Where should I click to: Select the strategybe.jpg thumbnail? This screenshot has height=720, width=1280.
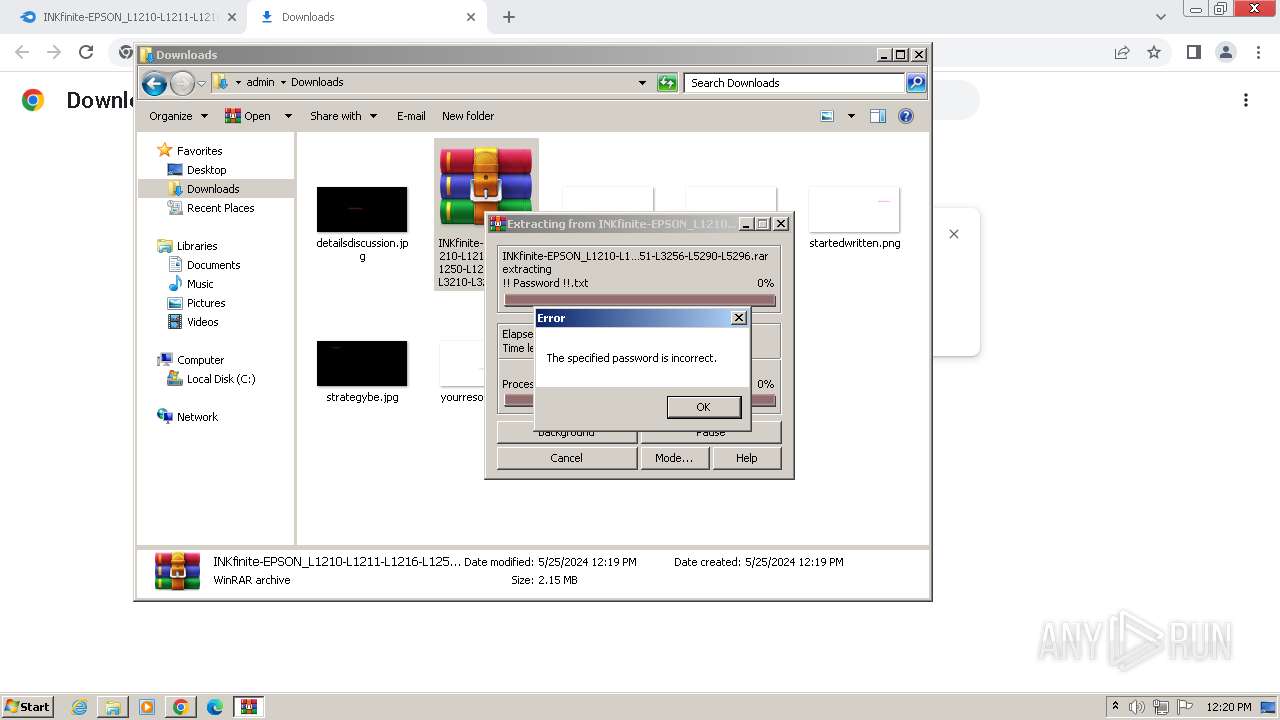point(362,364)
